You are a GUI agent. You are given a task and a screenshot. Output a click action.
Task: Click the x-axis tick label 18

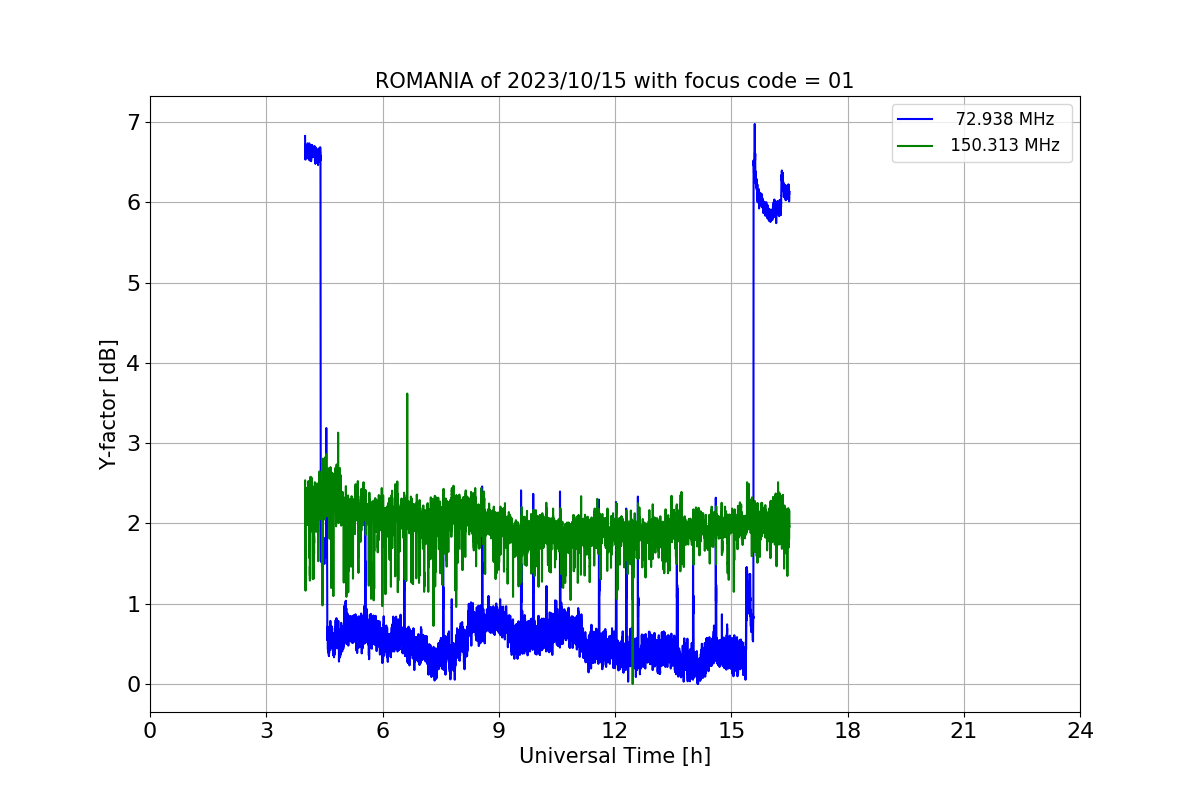click(x=847, y=731)
